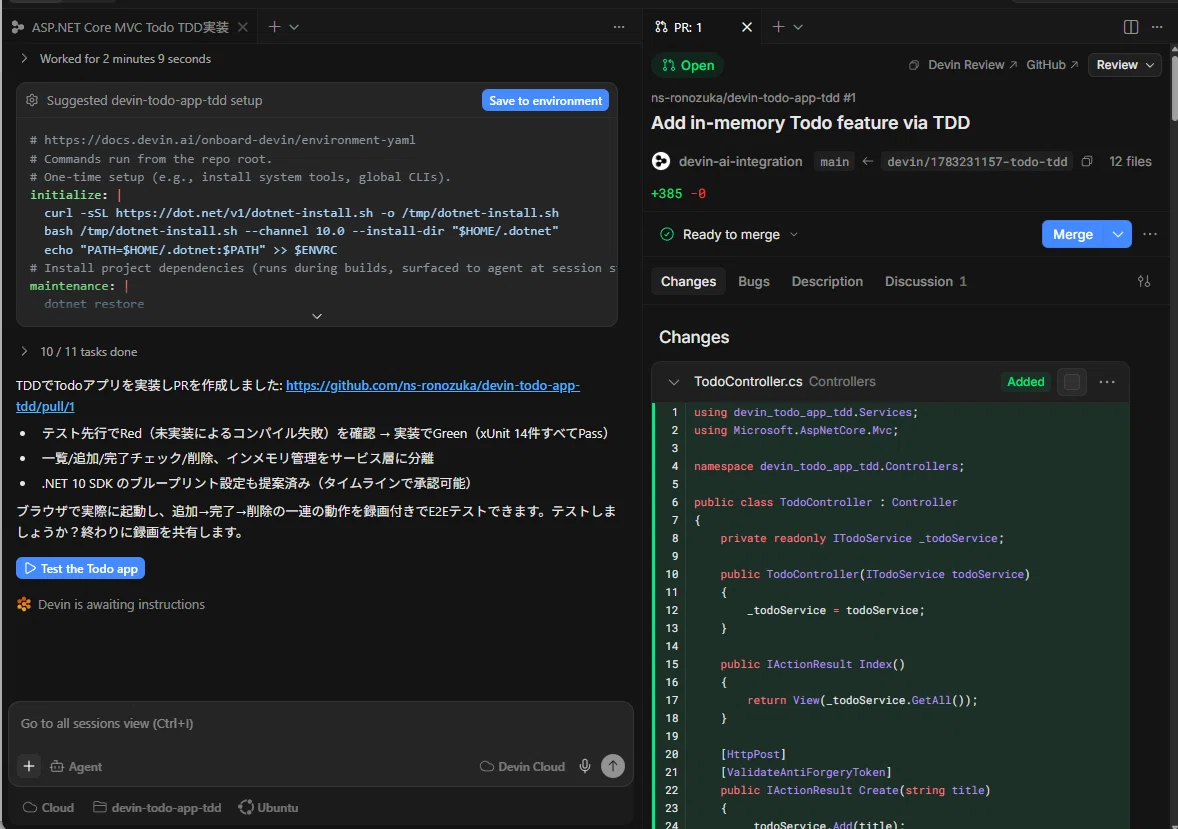Click Ubuntu in the status bar
1178x829 pixels.
[x=268, y=808]
